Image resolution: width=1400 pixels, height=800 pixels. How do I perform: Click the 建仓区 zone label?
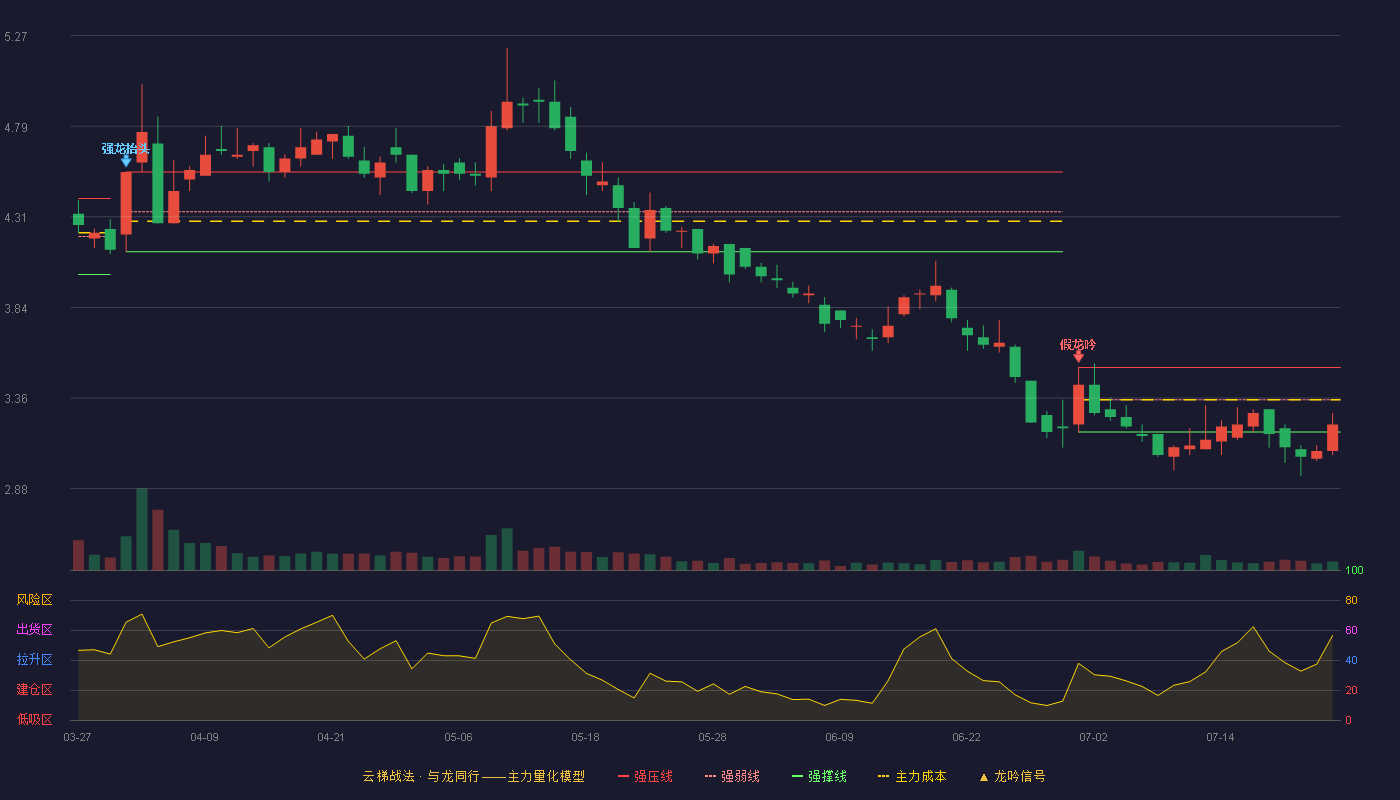pos(34,690)
